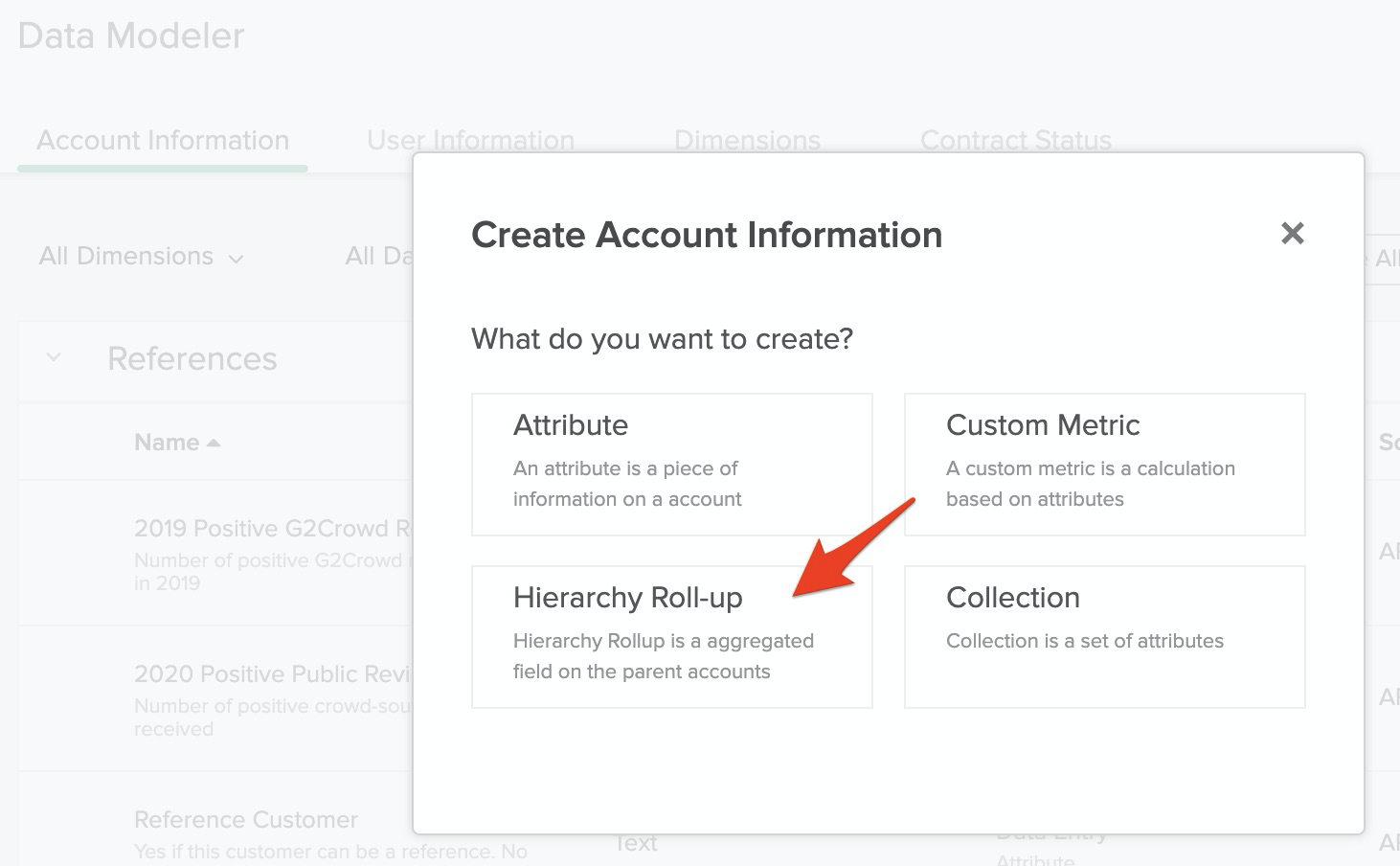
Task: Sort by the Name column header
Action: (x=177, y=443)
